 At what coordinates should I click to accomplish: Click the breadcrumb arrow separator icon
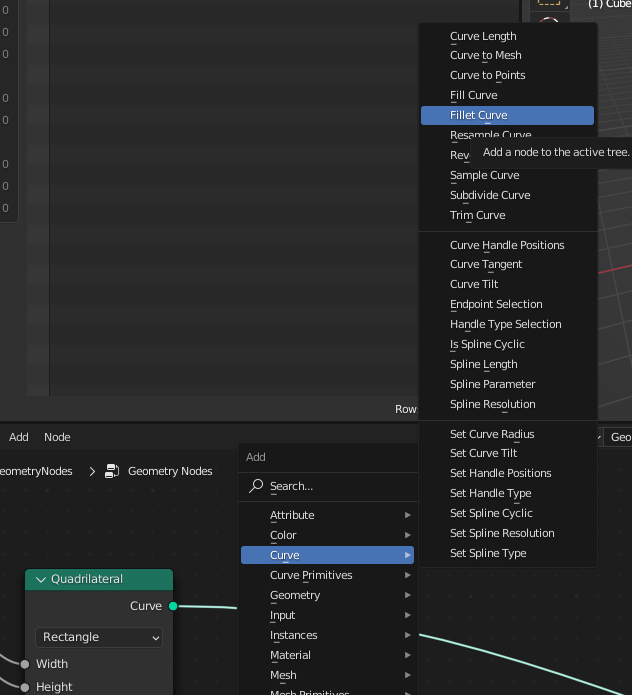click(x=92, y=472)
